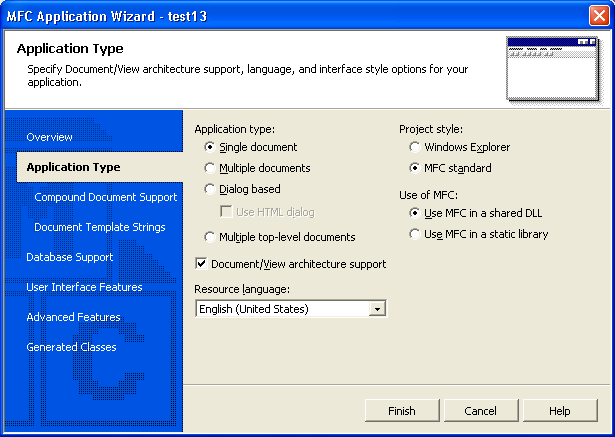Close the wizard with the red X

pos(599,16)
